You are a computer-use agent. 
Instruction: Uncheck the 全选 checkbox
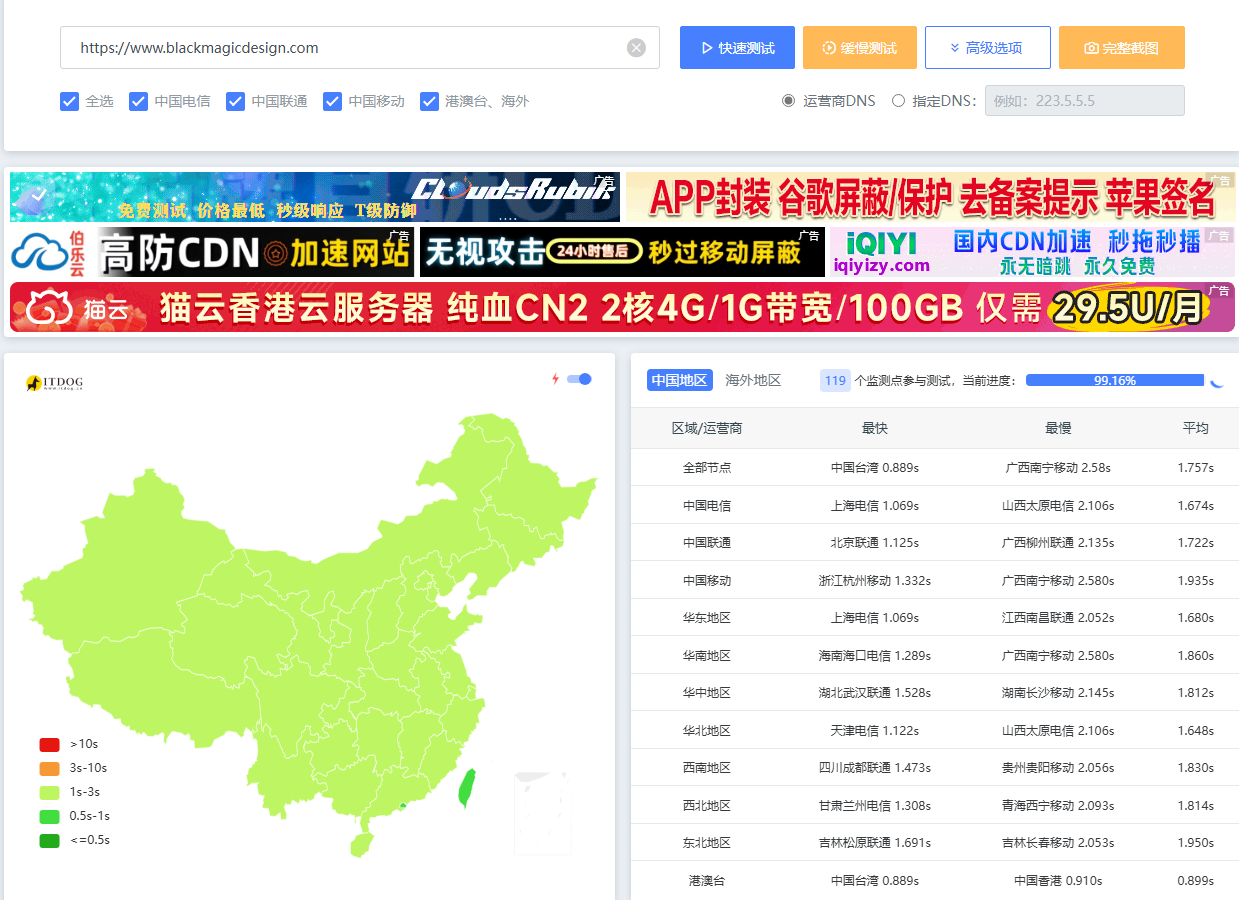coord(70,101)
